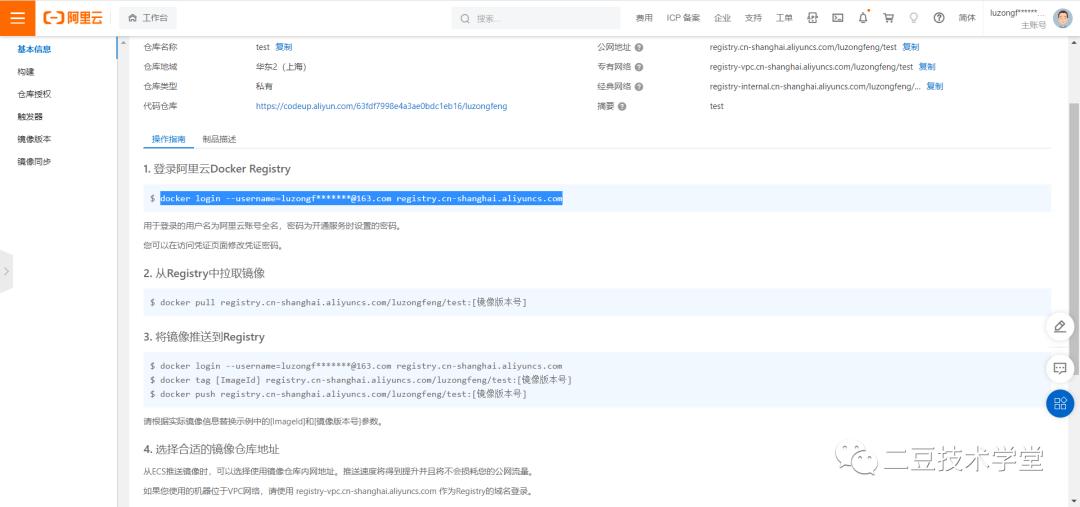
Task: Click the help icon beside 经典网络
Action: 639,87
